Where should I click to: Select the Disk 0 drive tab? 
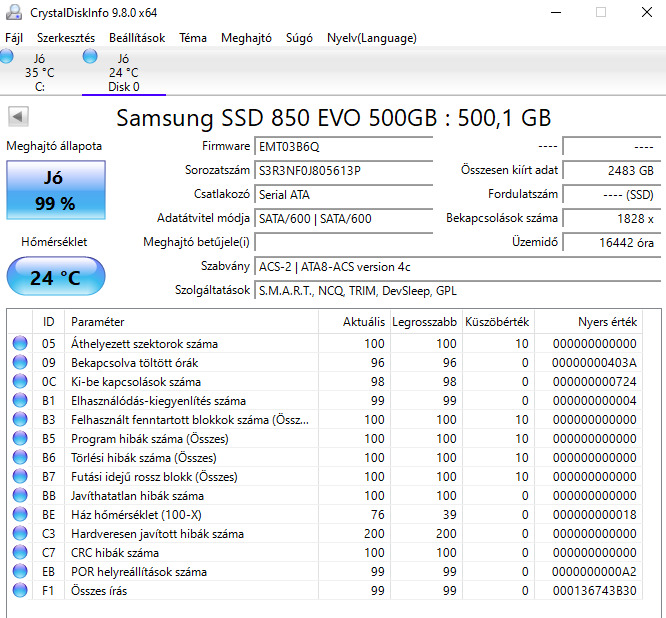(x=124, y=72)
